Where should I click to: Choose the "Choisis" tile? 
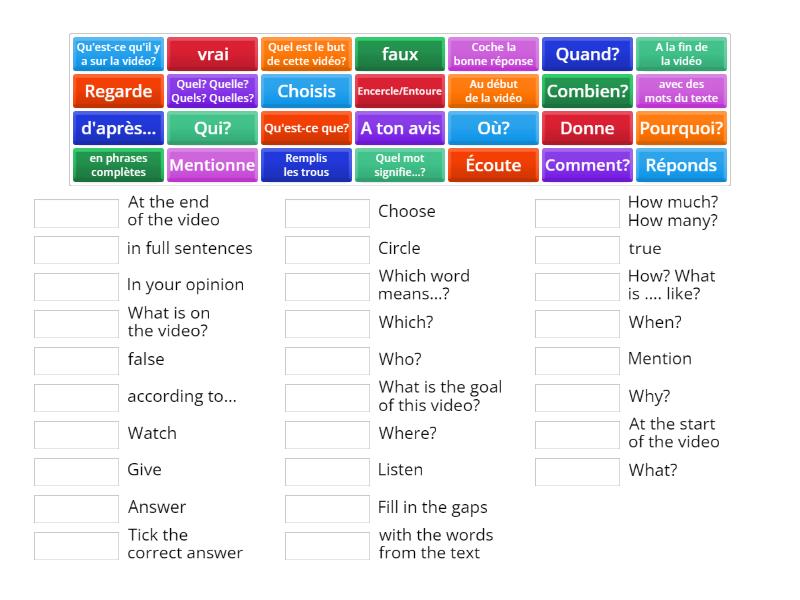coord(306,91)
